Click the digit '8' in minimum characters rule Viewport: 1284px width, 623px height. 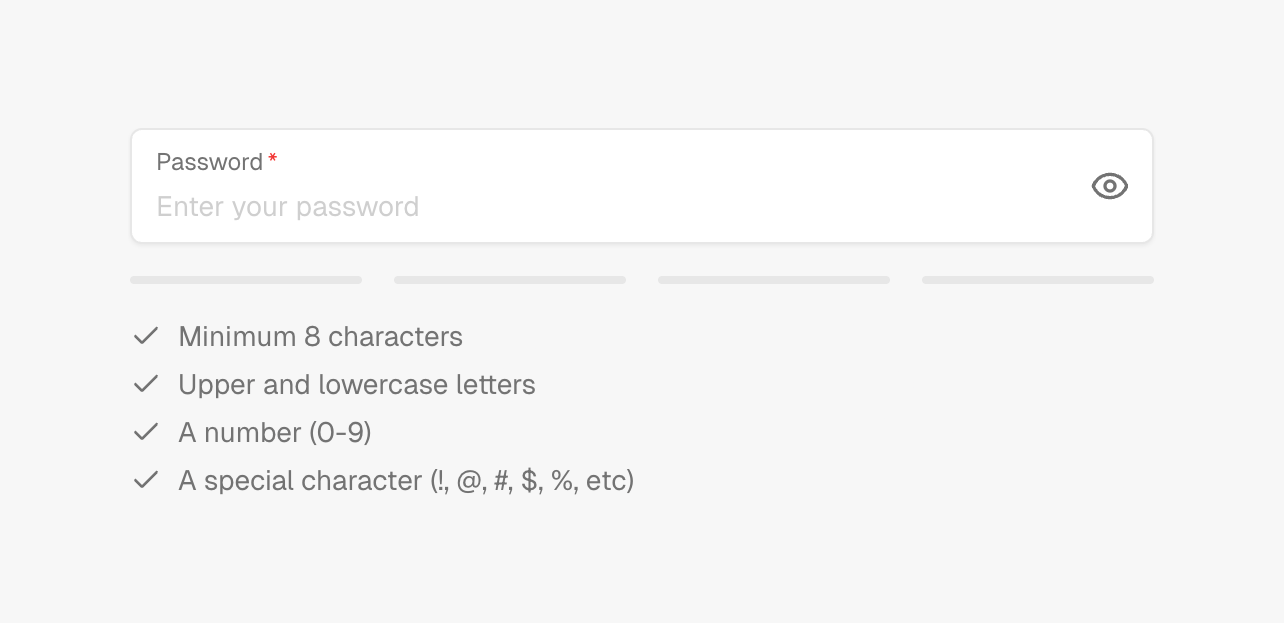(312, 337)
